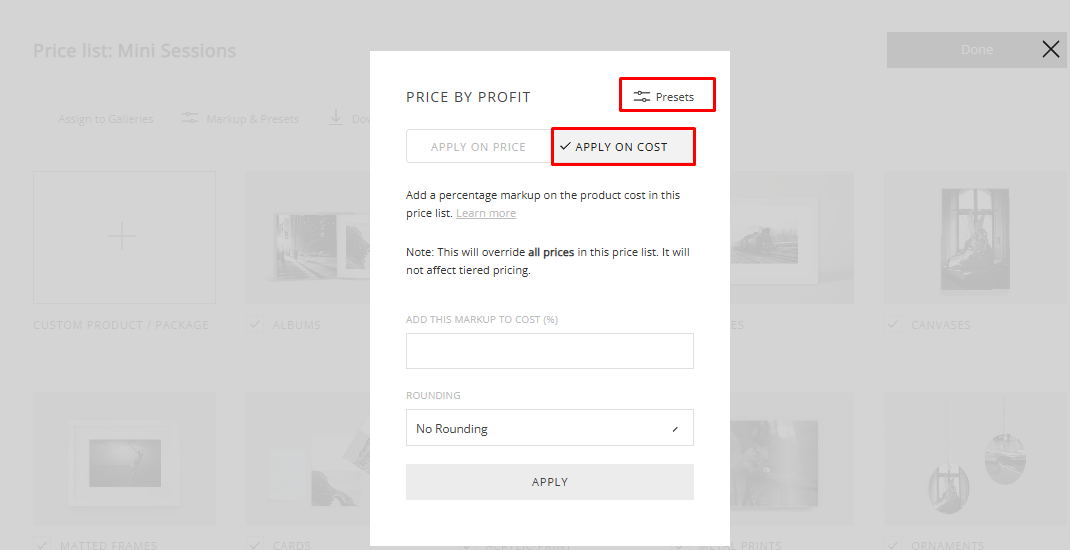The height and width of the screenshot is (550, 1070).
Task: Open the Learn more link
Action: click(x=486, y=213)
